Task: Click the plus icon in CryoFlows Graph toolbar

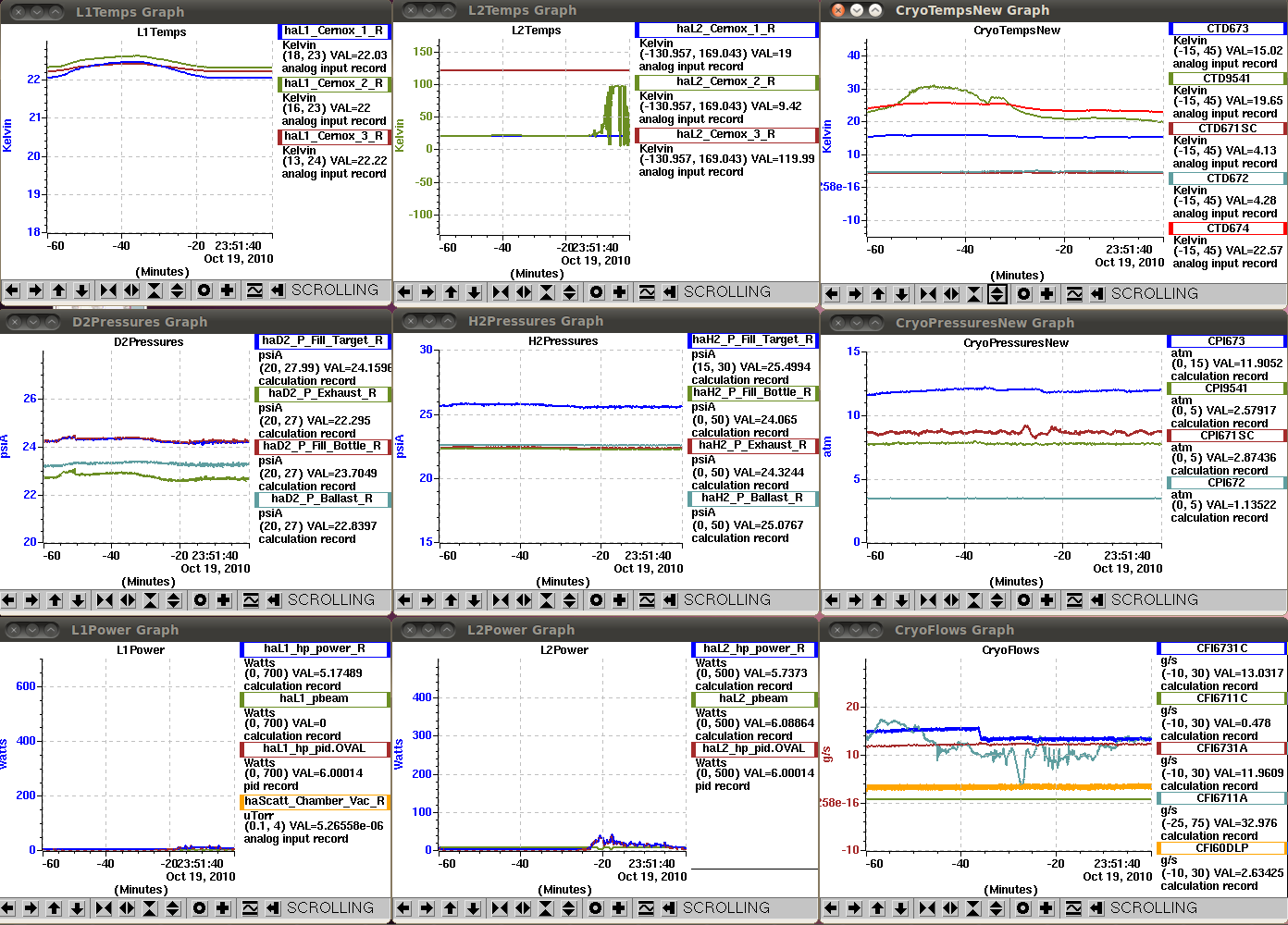Action: click(x=1046, y=908)
